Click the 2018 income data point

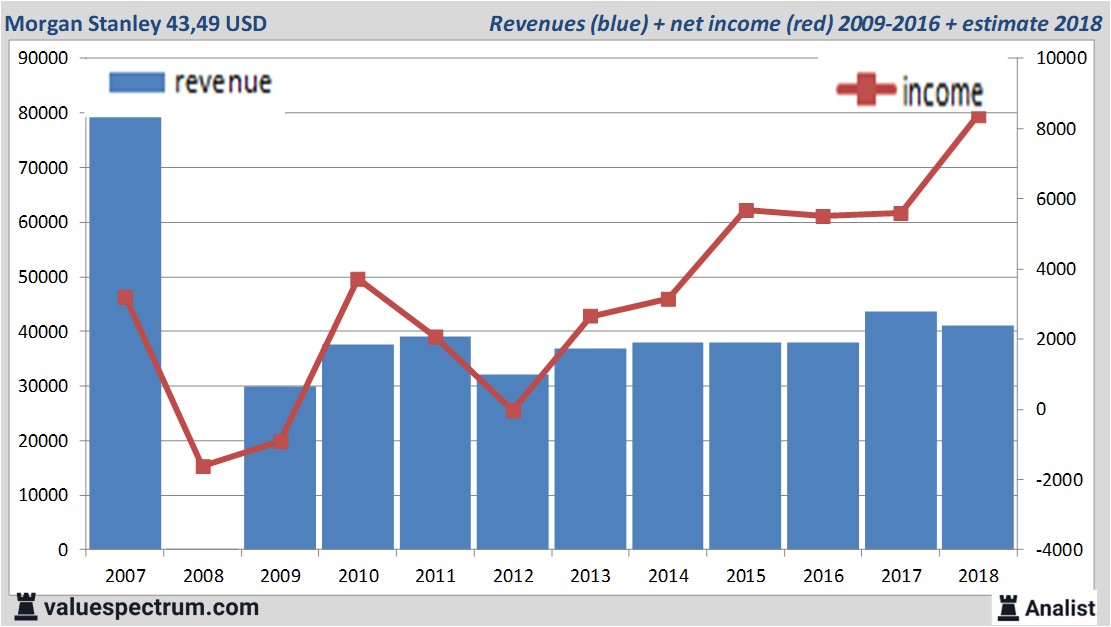(979, 116)
